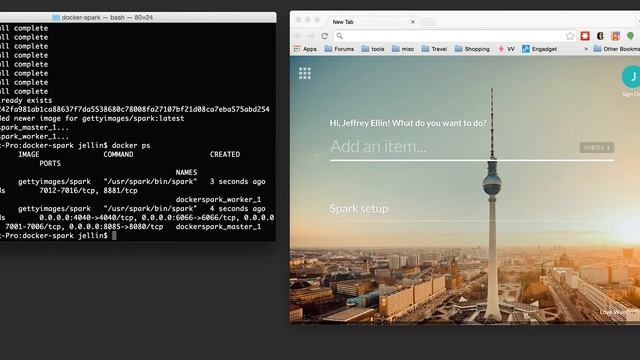Click the orange square extension icon
This screenshot has height=360, width=640.
click(x=615, y=36)
